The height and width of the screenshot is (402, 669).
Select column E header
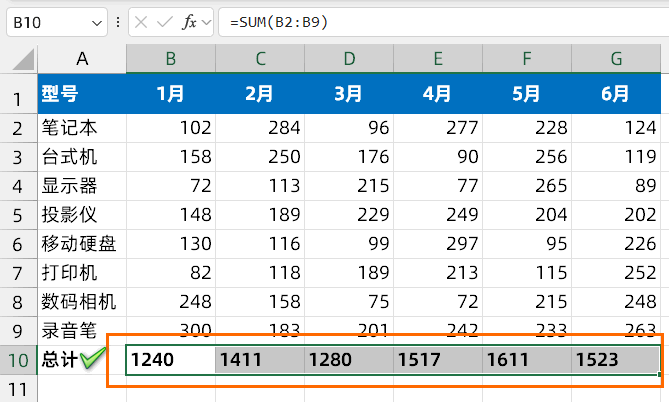pos(438,59)
